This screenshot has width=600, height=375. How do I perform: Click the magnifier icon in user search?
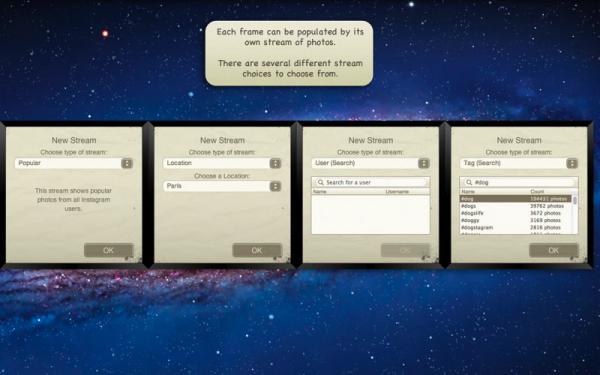coord(321,183)
